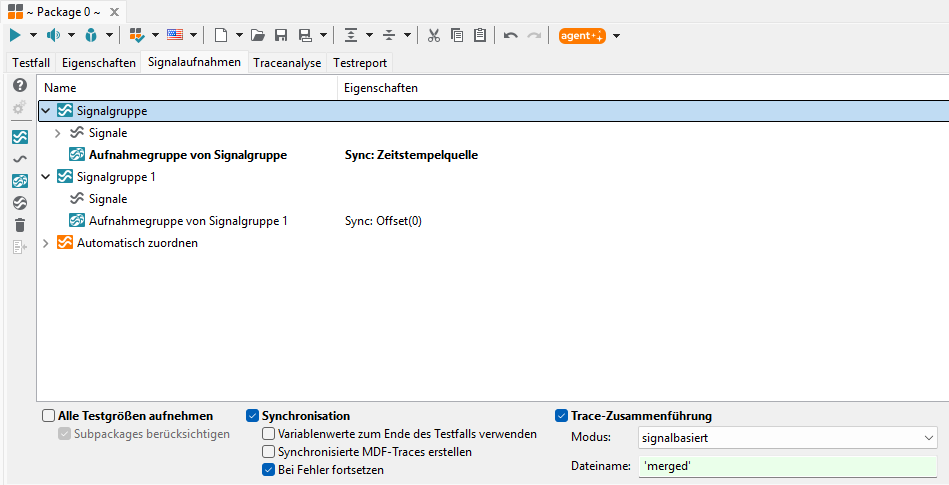Click the add signal group sidebar icon

[20, 137]
